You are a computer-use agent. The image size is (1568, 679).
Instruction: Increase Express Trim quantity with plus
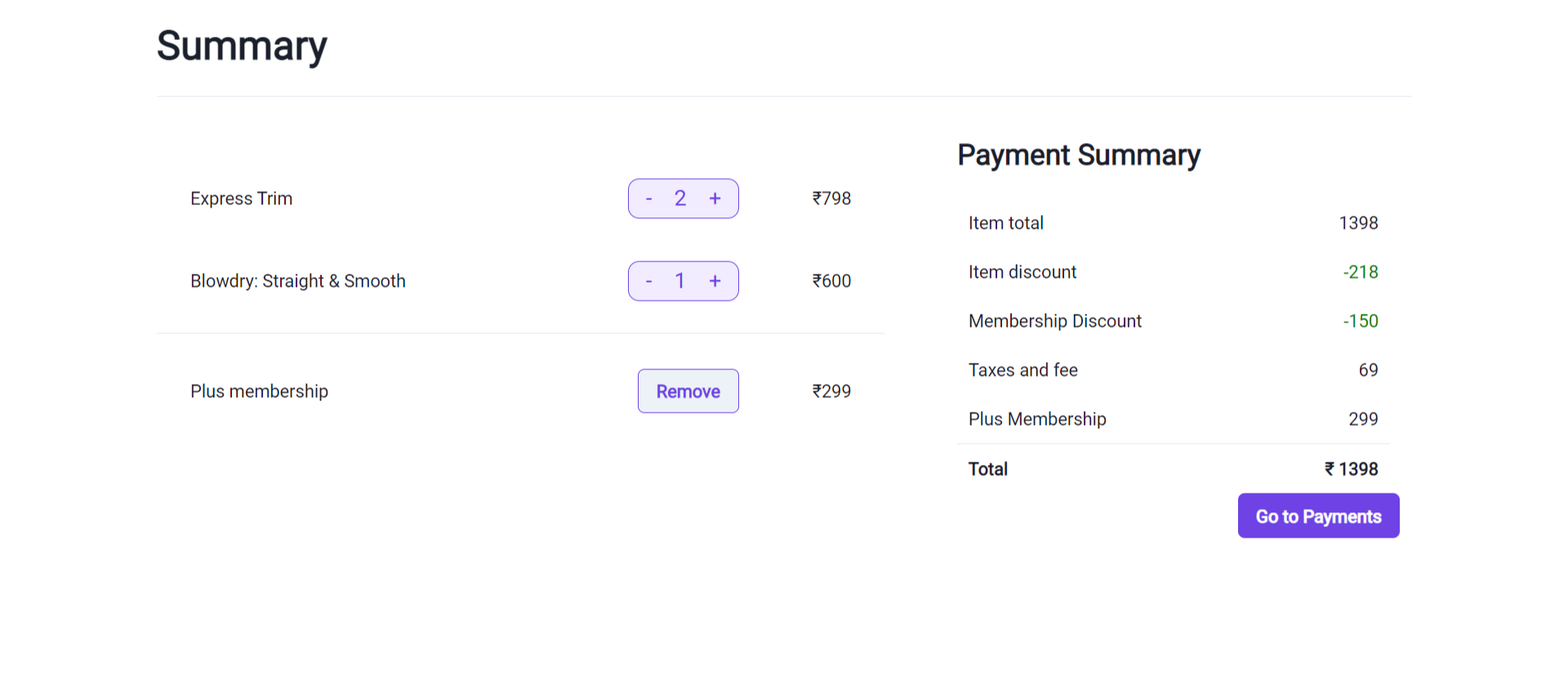coord(715,199)
